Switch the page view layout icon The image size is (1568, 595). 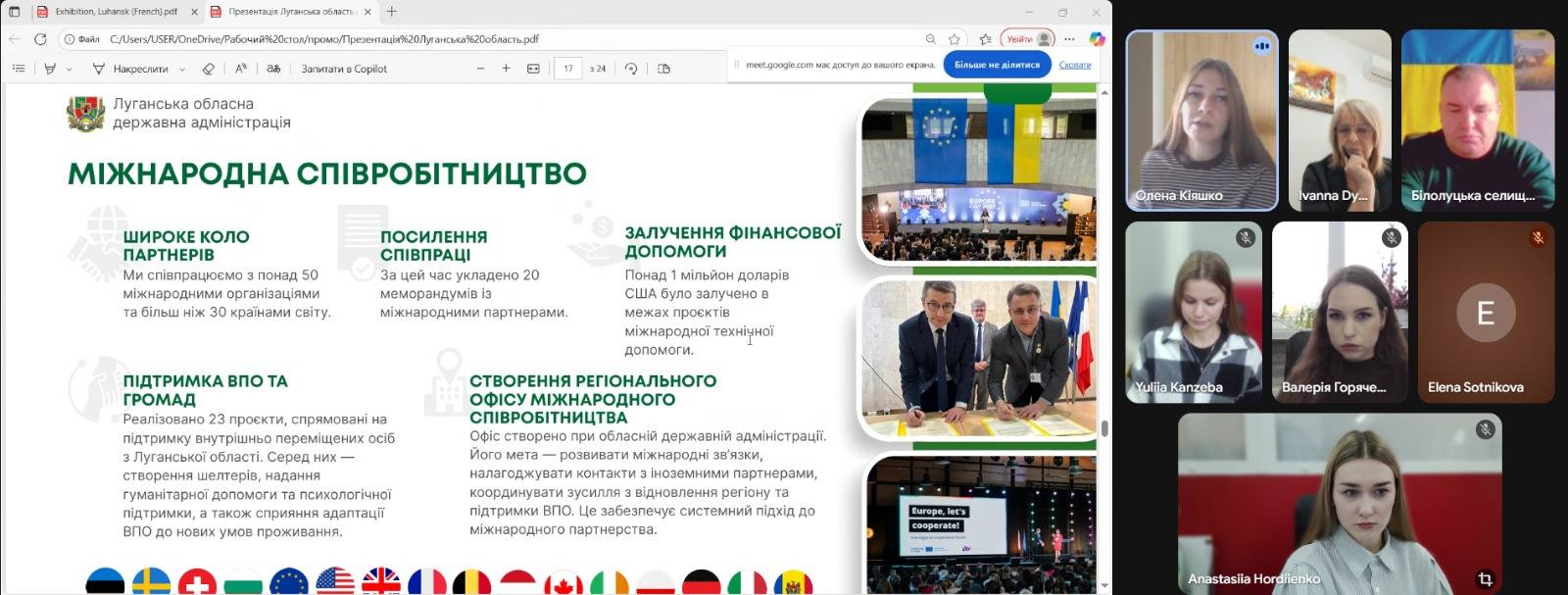(x=663, y=69)
